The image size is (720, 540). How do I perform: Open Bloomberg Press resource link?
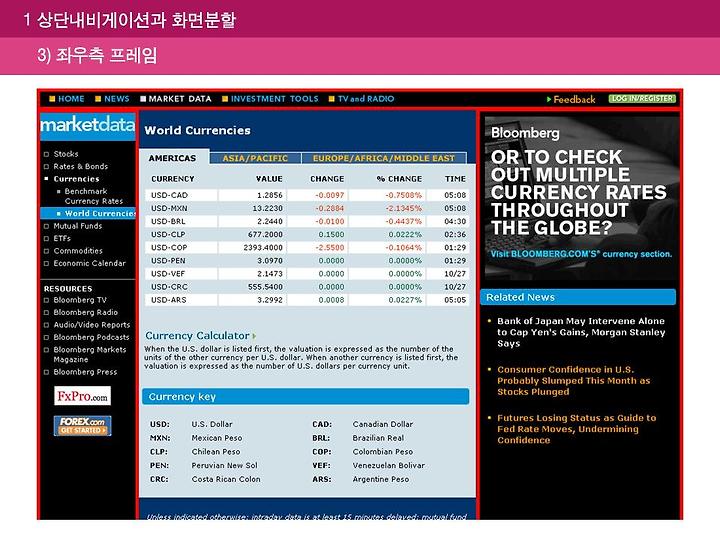click(85, 372)
